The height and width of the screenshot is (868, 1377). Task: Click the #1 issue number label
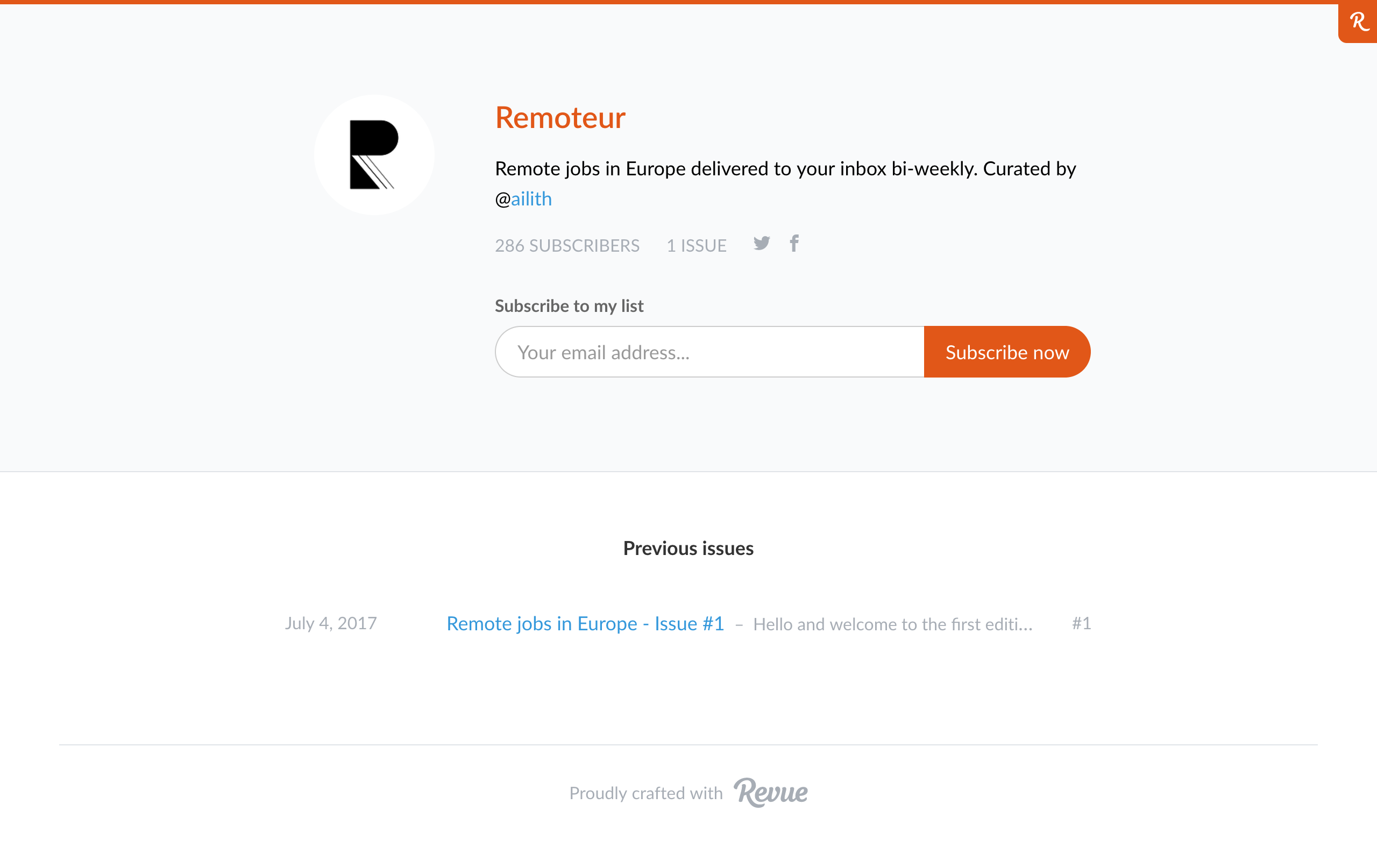(1081, 623)
